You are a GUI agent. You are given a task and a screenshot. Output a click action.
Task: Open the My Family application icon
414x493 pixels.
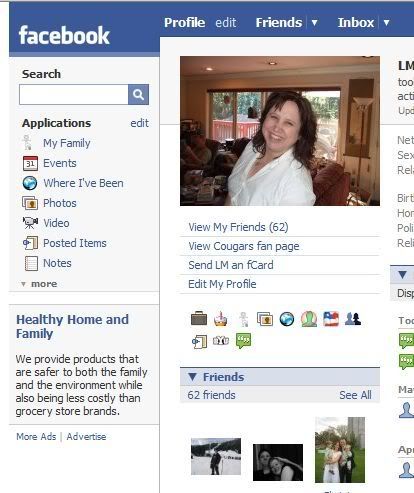click(27, 143)
